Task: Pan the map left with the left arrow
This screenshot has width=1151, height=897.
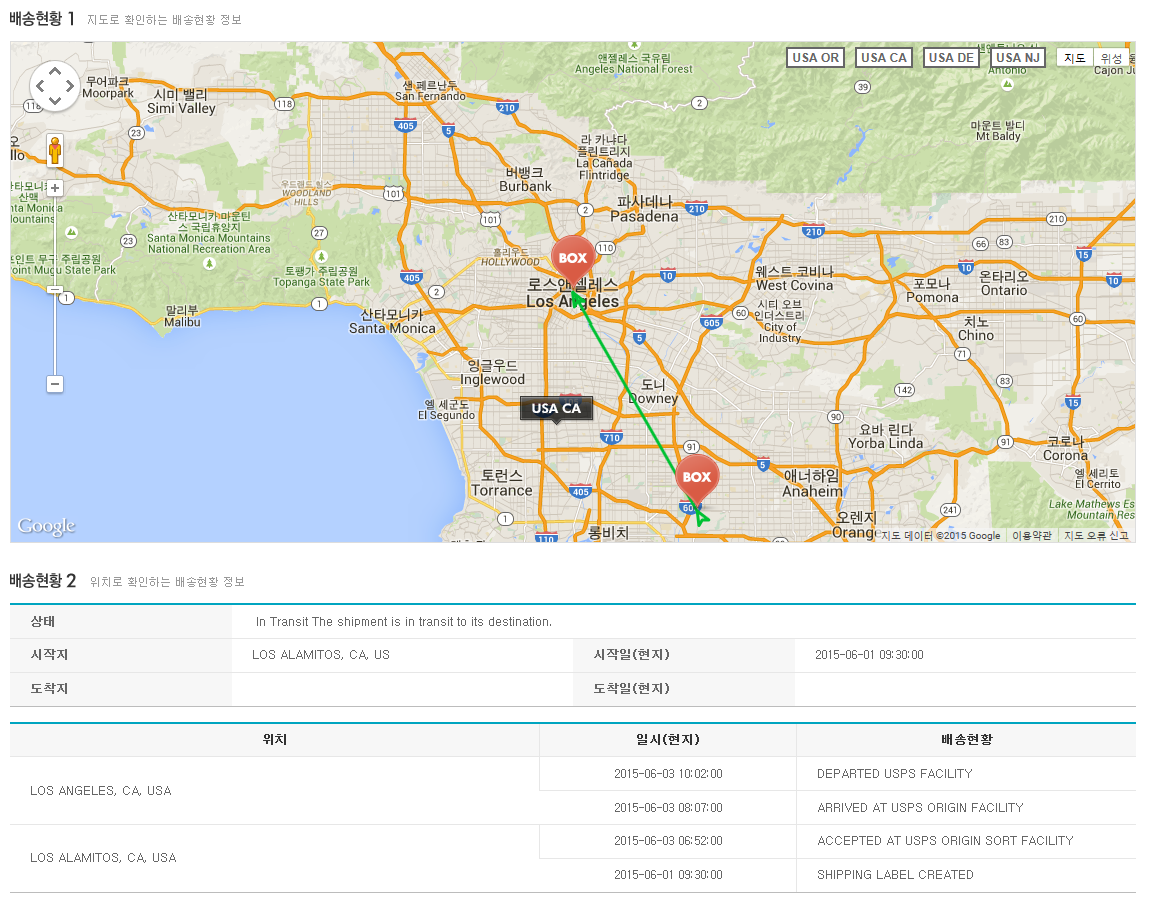Action: (40, 86)
